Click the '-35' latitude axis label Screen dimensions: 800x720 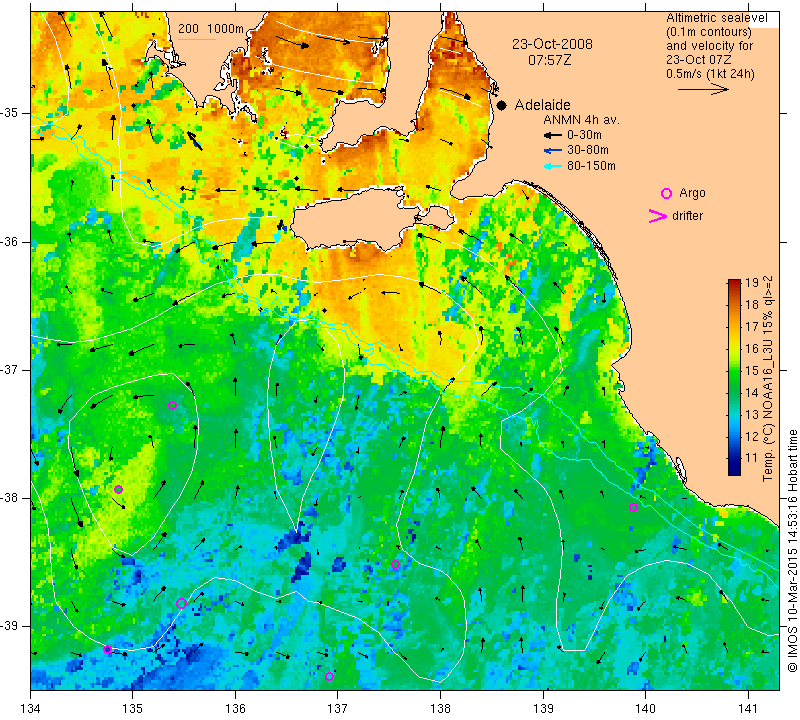(10, 113)
